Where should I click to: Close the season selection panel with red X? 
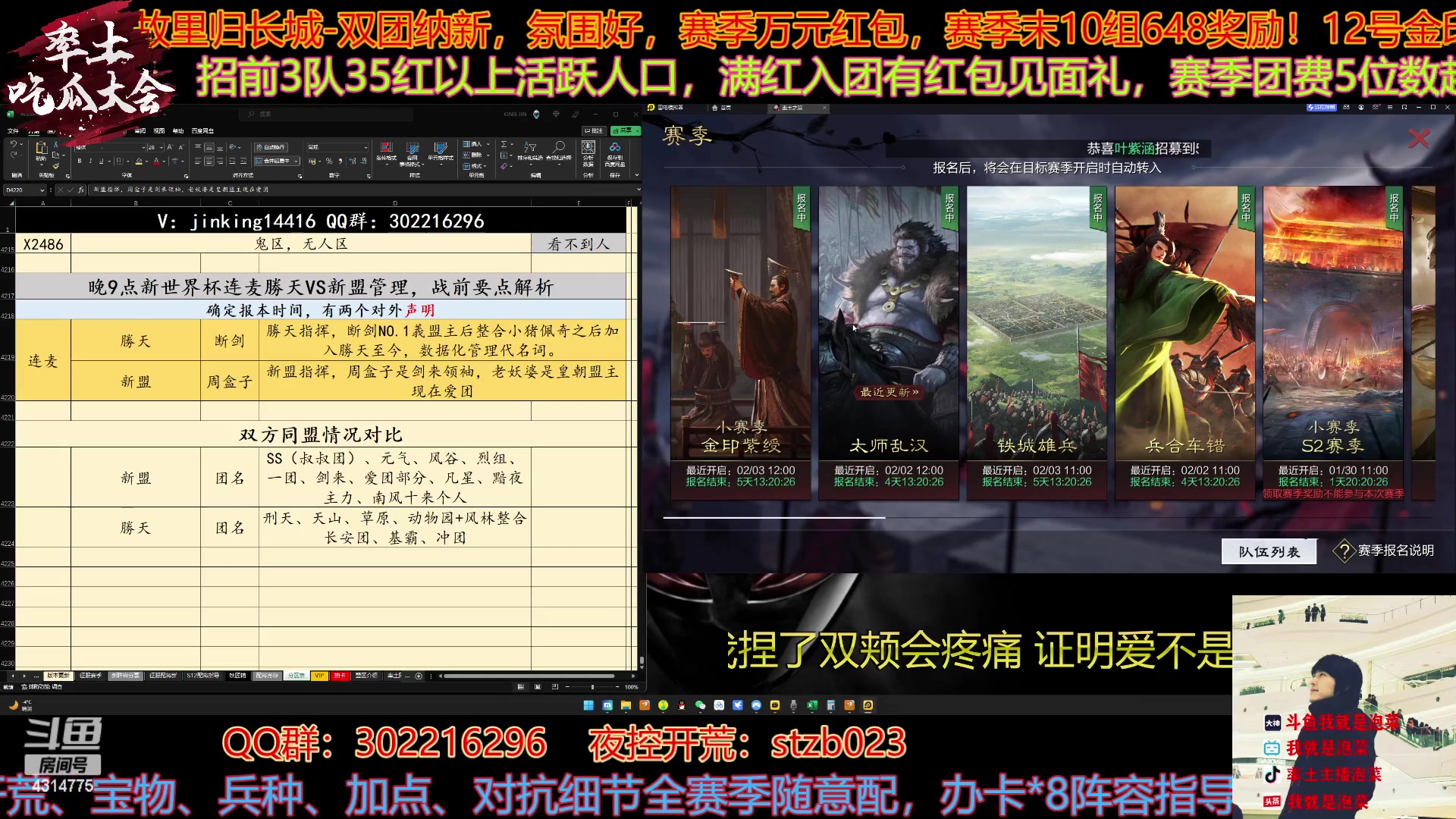click(x=1419, y=138)
